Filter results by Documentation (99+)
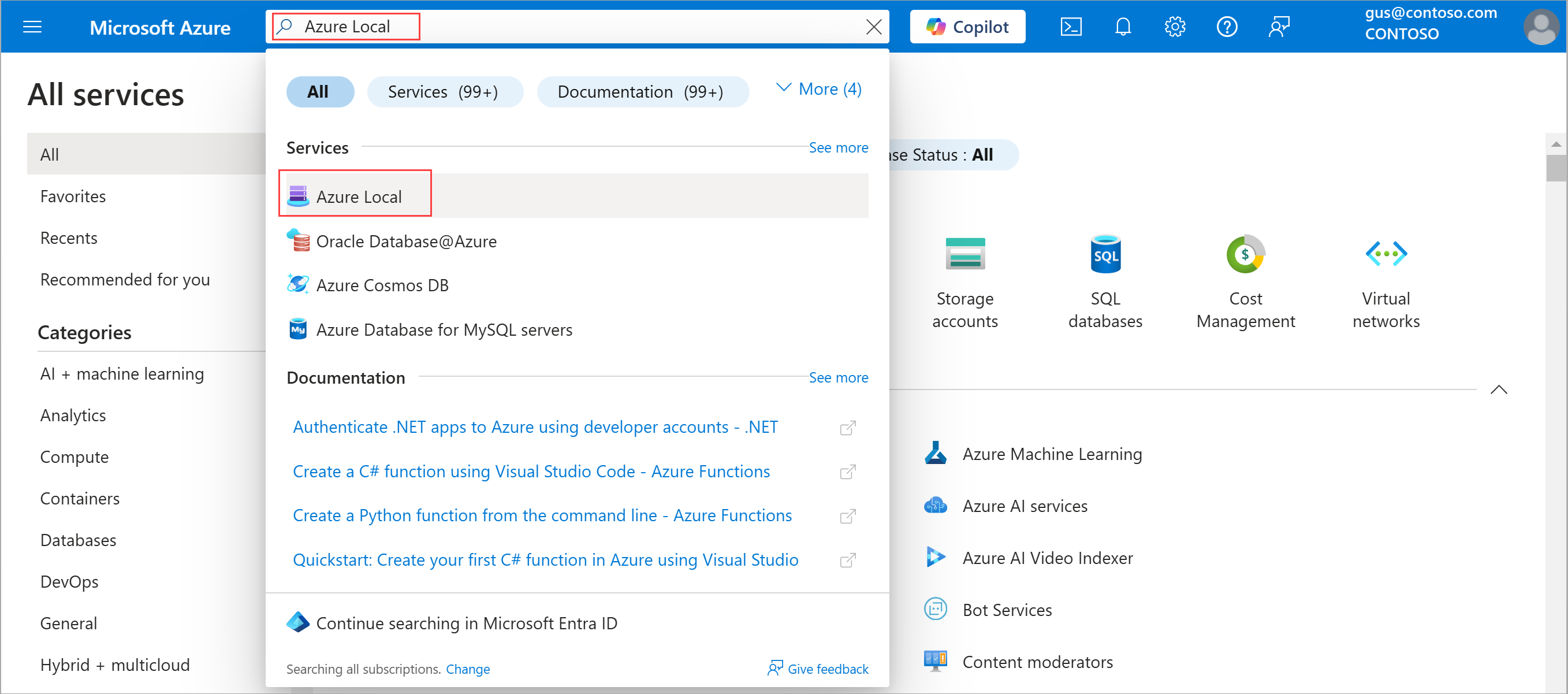Image resolution: width=1568 pixels, height=694 pixels. 642,92
